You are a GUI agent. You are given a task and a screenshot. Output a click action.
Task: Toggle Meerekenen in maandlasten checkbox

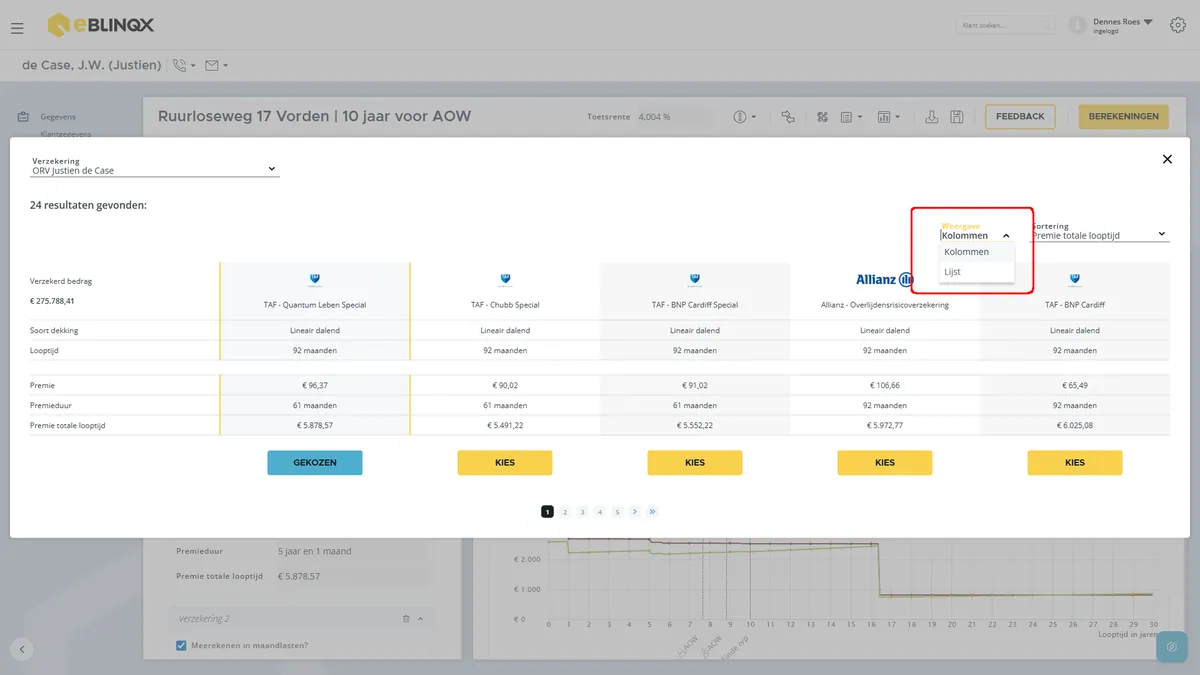pyautogui.click(x=181, y=645)
